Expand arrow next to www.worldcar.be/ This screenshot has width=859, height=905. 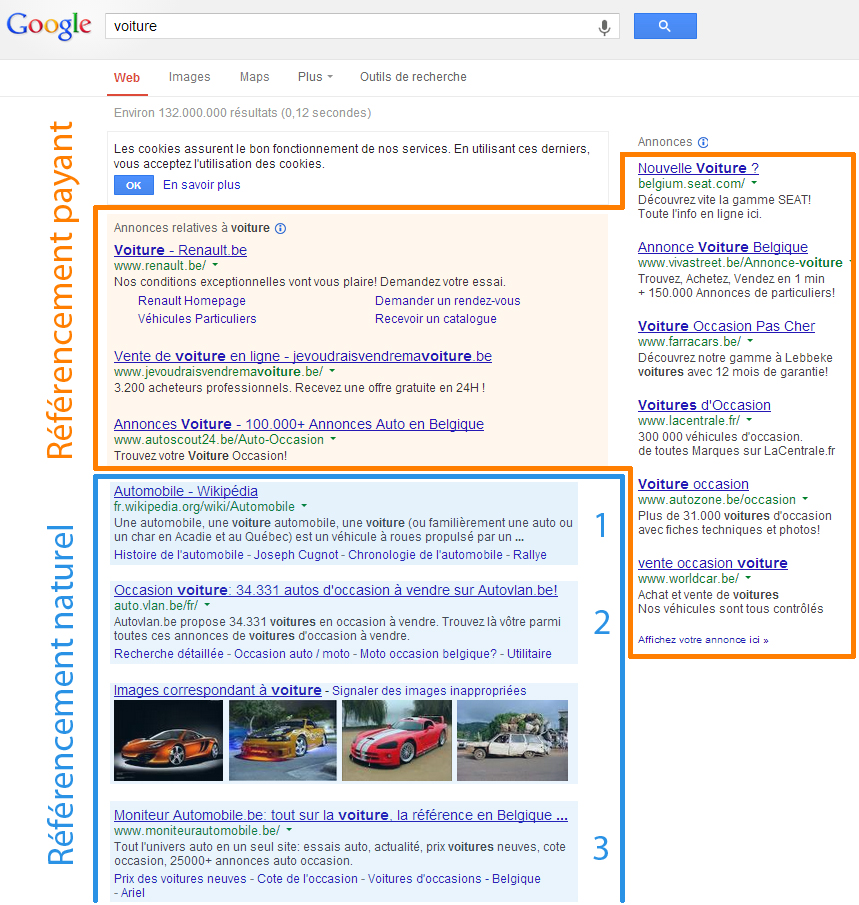coord(748,578)
